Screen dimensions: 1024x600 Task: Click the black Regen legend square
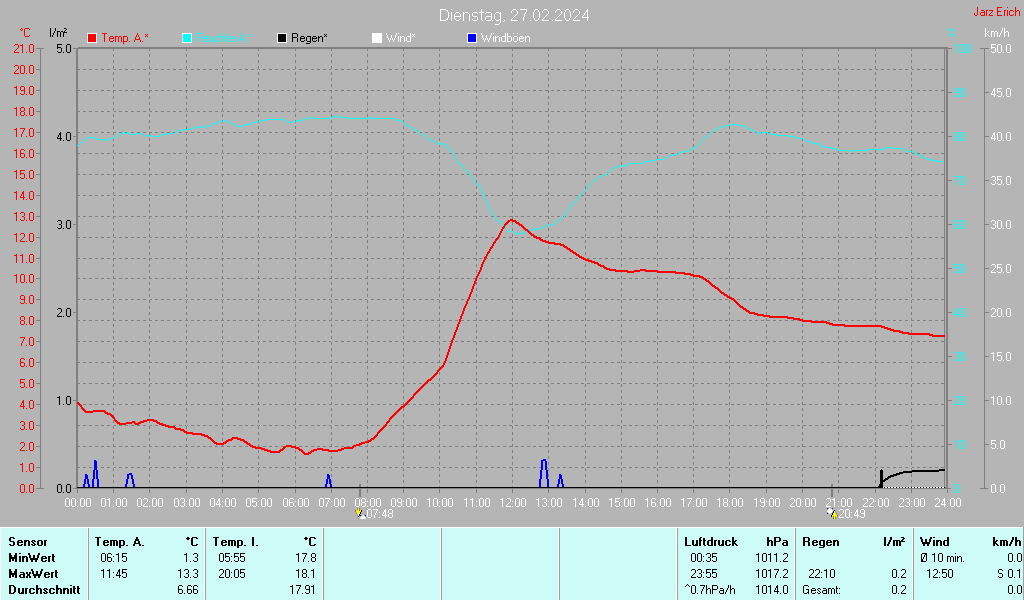283,38
